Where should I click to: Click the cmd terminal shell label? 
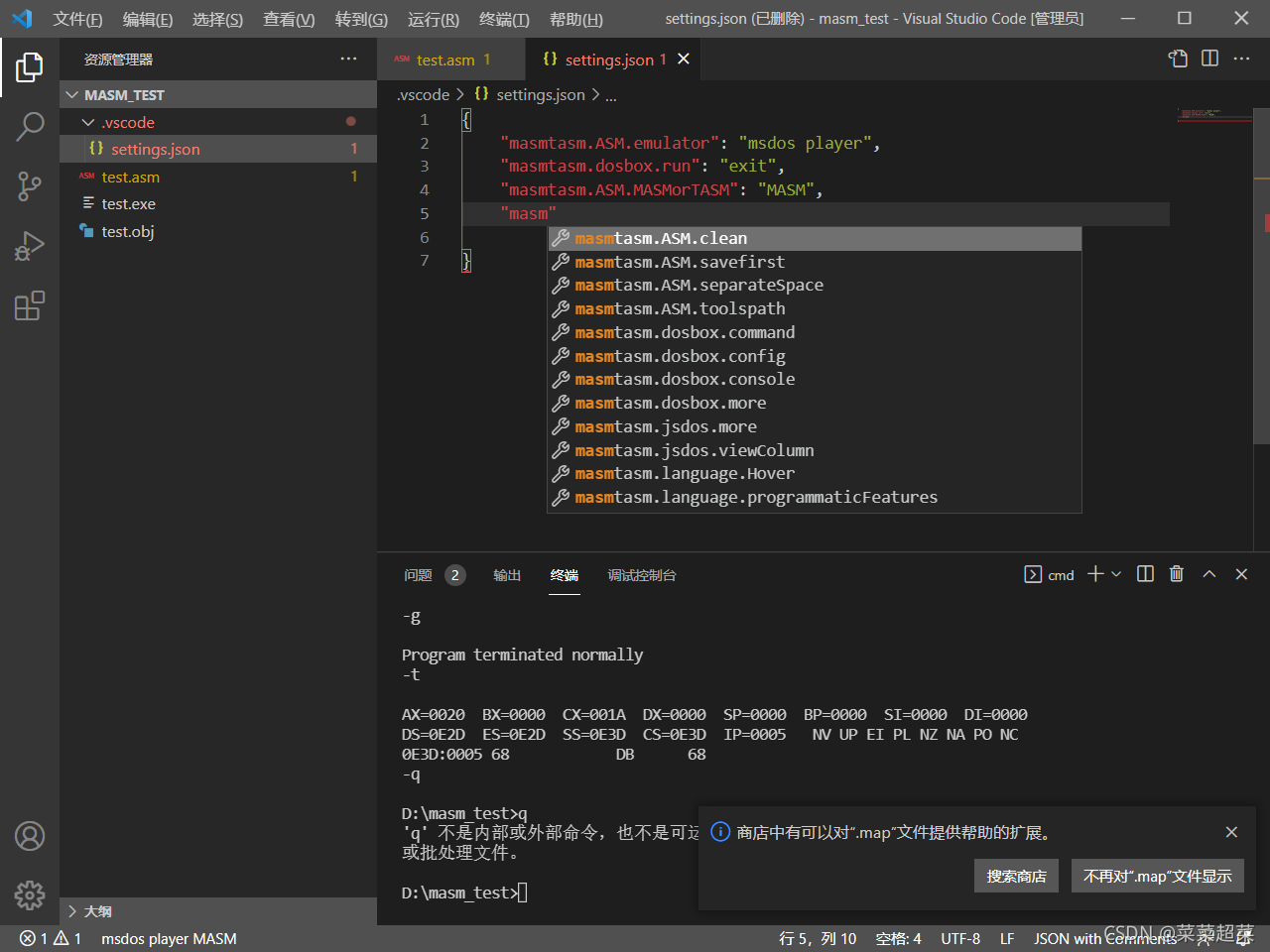click(1049, 574)
